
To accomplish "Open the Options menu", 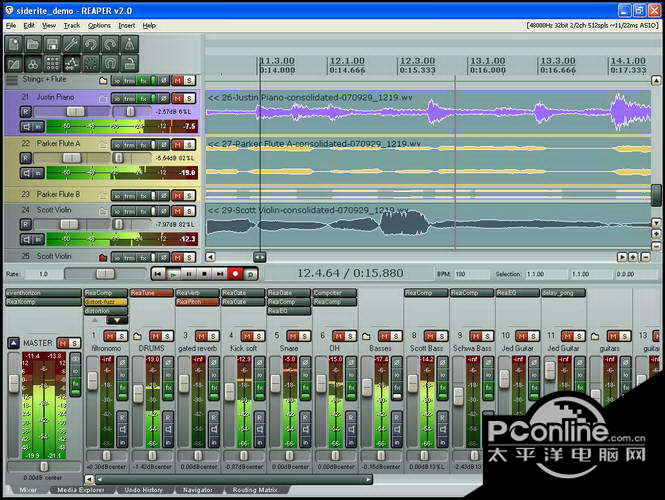I will tap(99, 25).
